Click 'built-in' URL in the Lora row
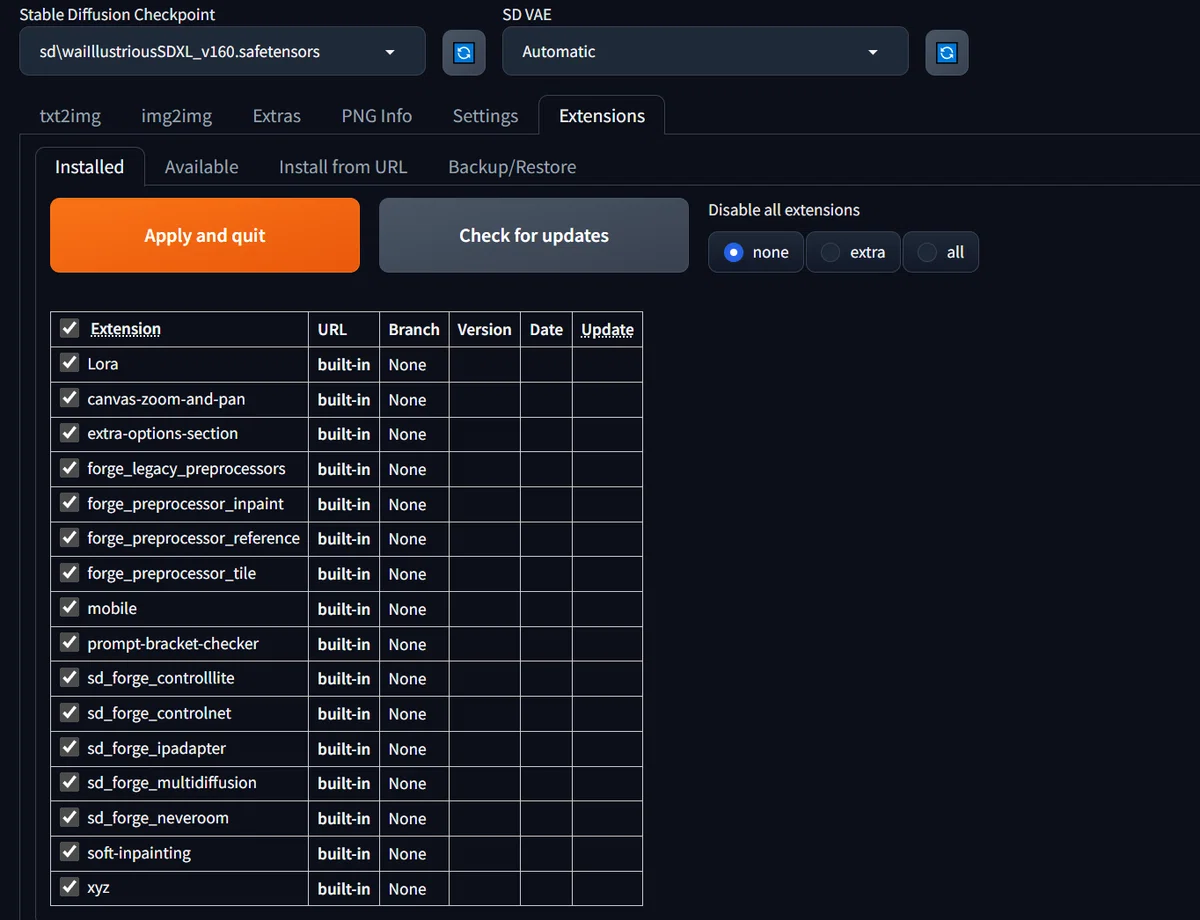The height and width of the screenshot is (920, 1200). pos(344,365)
